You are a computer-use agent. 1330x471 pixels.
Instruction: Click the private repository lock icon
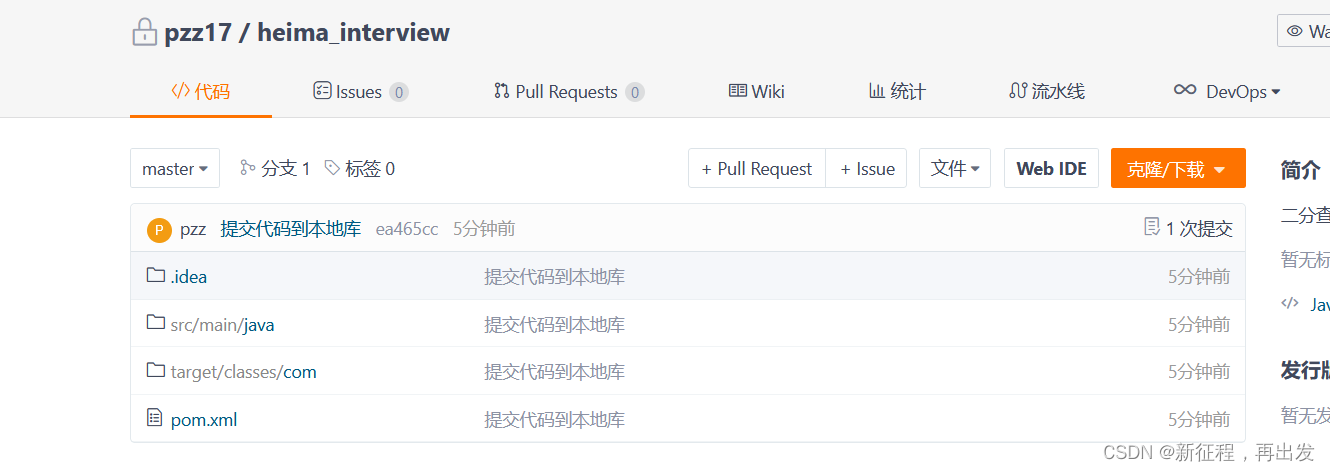[144, 32]
